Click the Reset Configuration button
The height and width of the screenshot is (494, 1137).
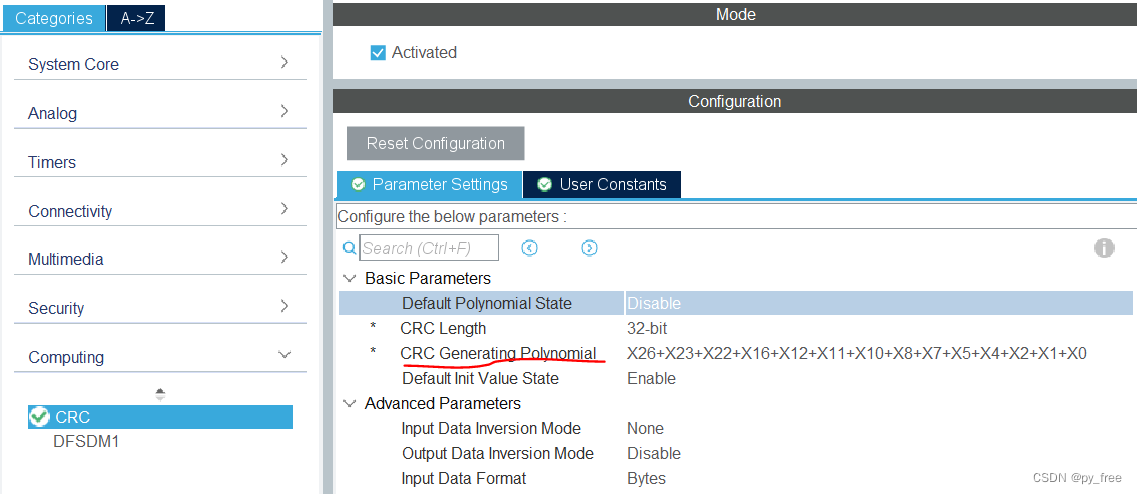[x=435, y=143]
